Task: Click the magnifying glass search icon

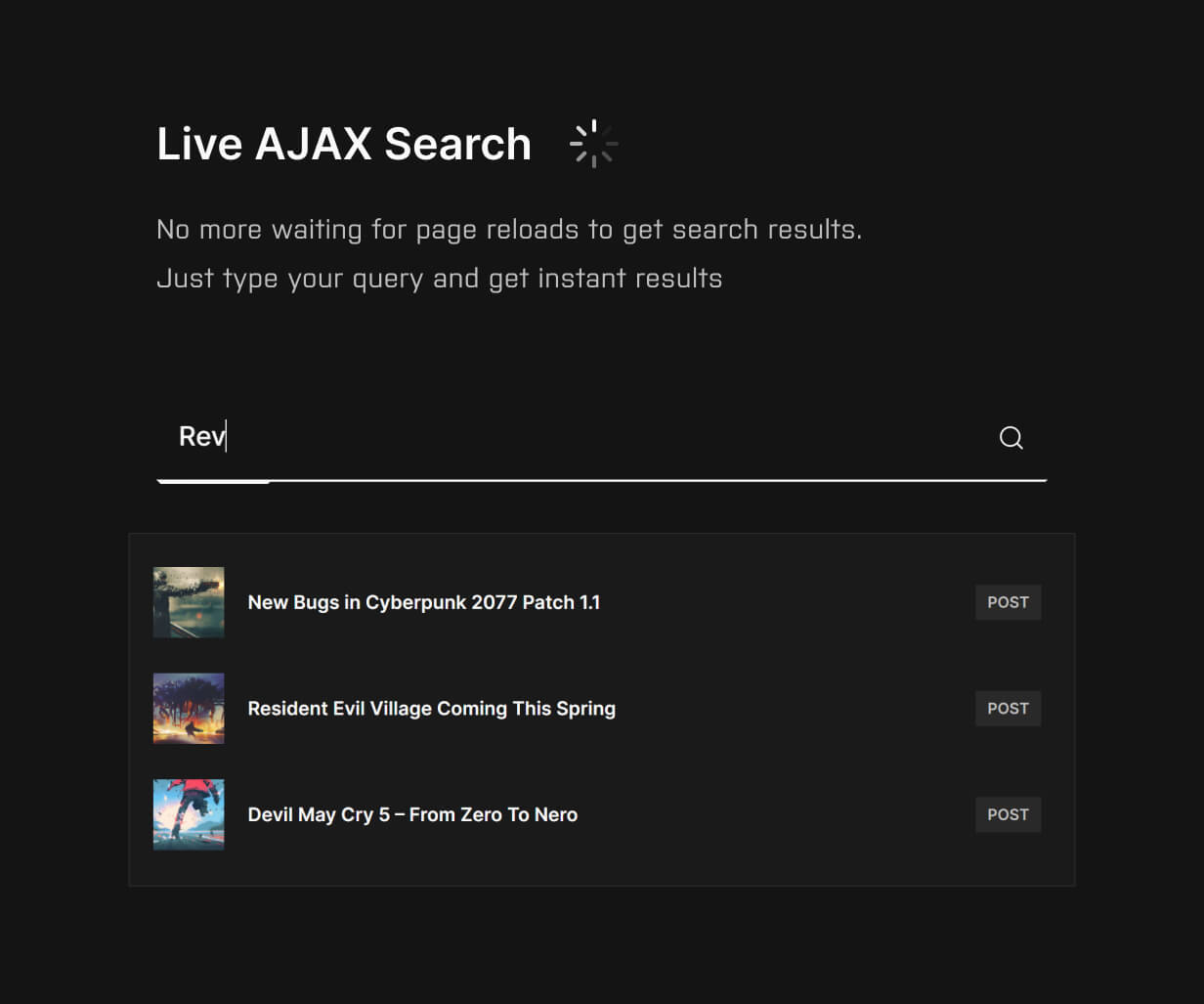Action: pos(1011,437)
